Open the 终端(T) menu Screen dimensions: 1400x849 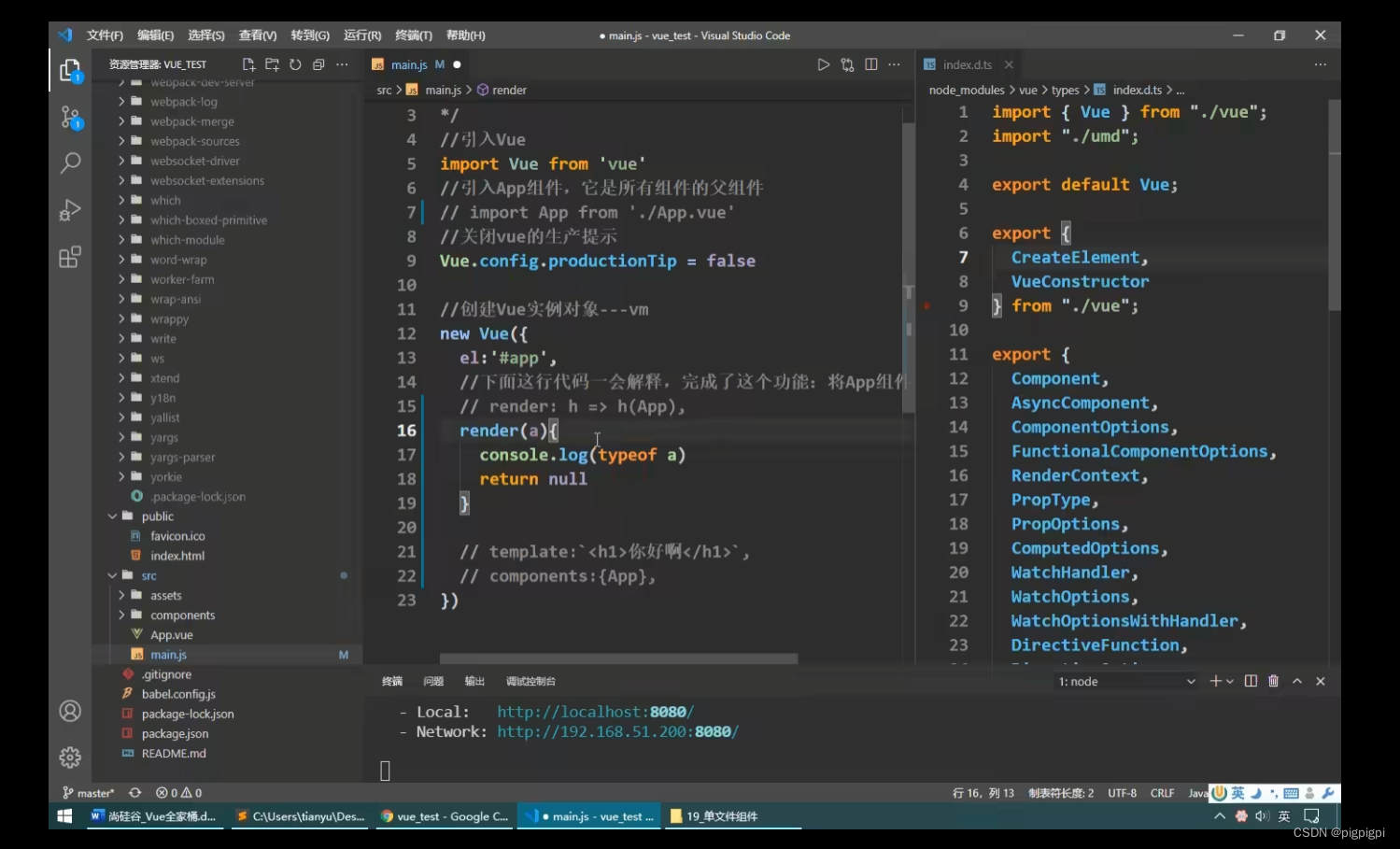pyautogui.click(x=414, y=35)
